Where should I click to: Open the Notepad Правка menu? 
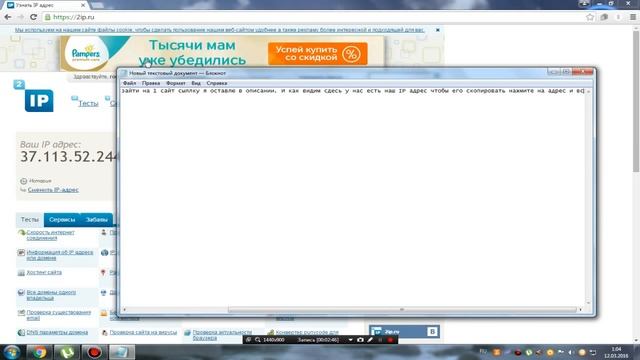pos(151,83)
